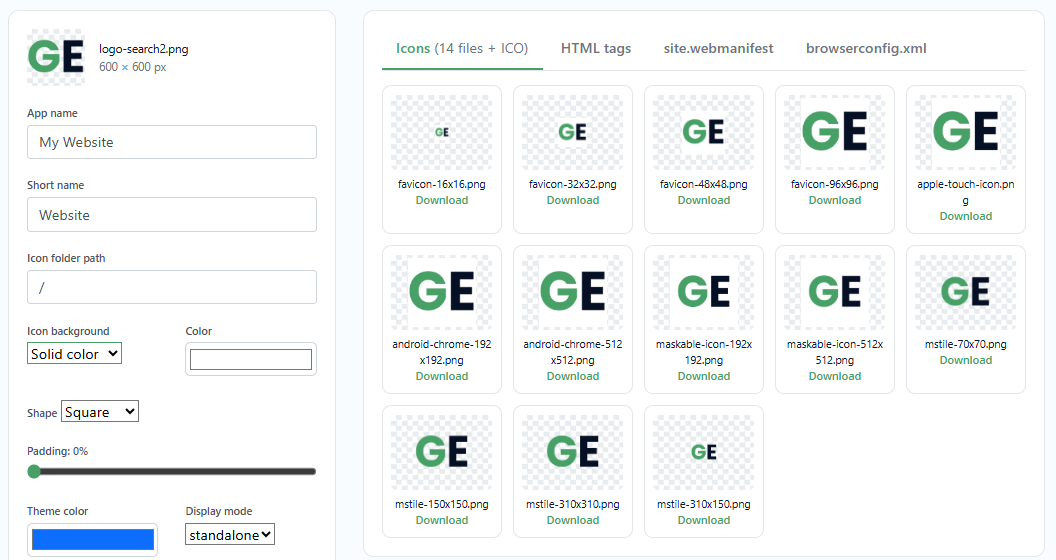This screenshot has height=560, width=1056.
Task: Click the maskable-icon-512x512.png preview image
Action: [834, 292]
